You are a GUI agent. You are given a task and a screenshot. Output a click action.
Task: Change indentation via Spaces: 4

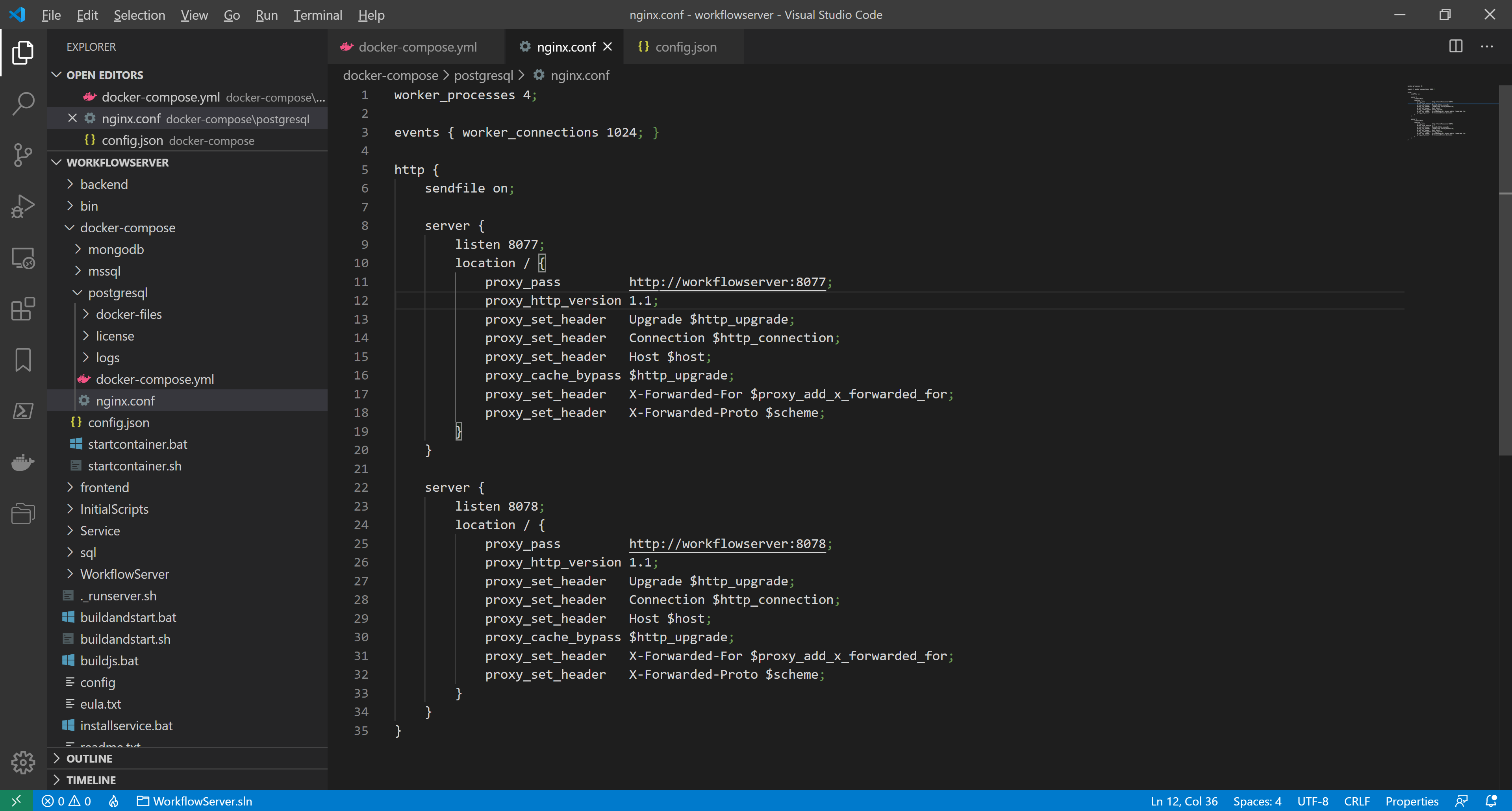1257,801
